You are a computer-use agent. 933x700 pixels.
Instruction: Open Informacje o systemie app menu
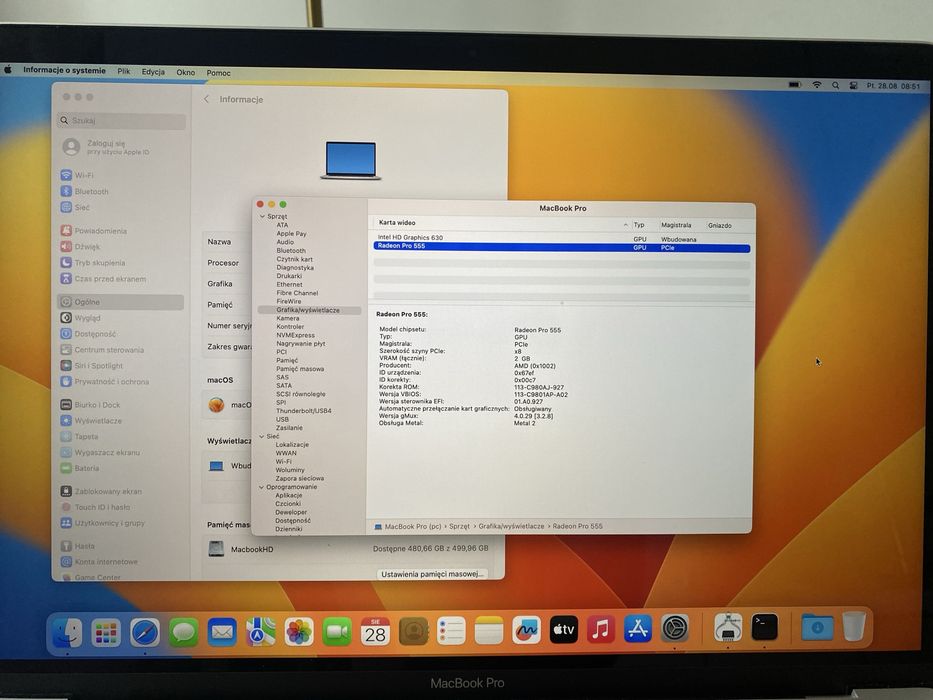pos(64,70)
